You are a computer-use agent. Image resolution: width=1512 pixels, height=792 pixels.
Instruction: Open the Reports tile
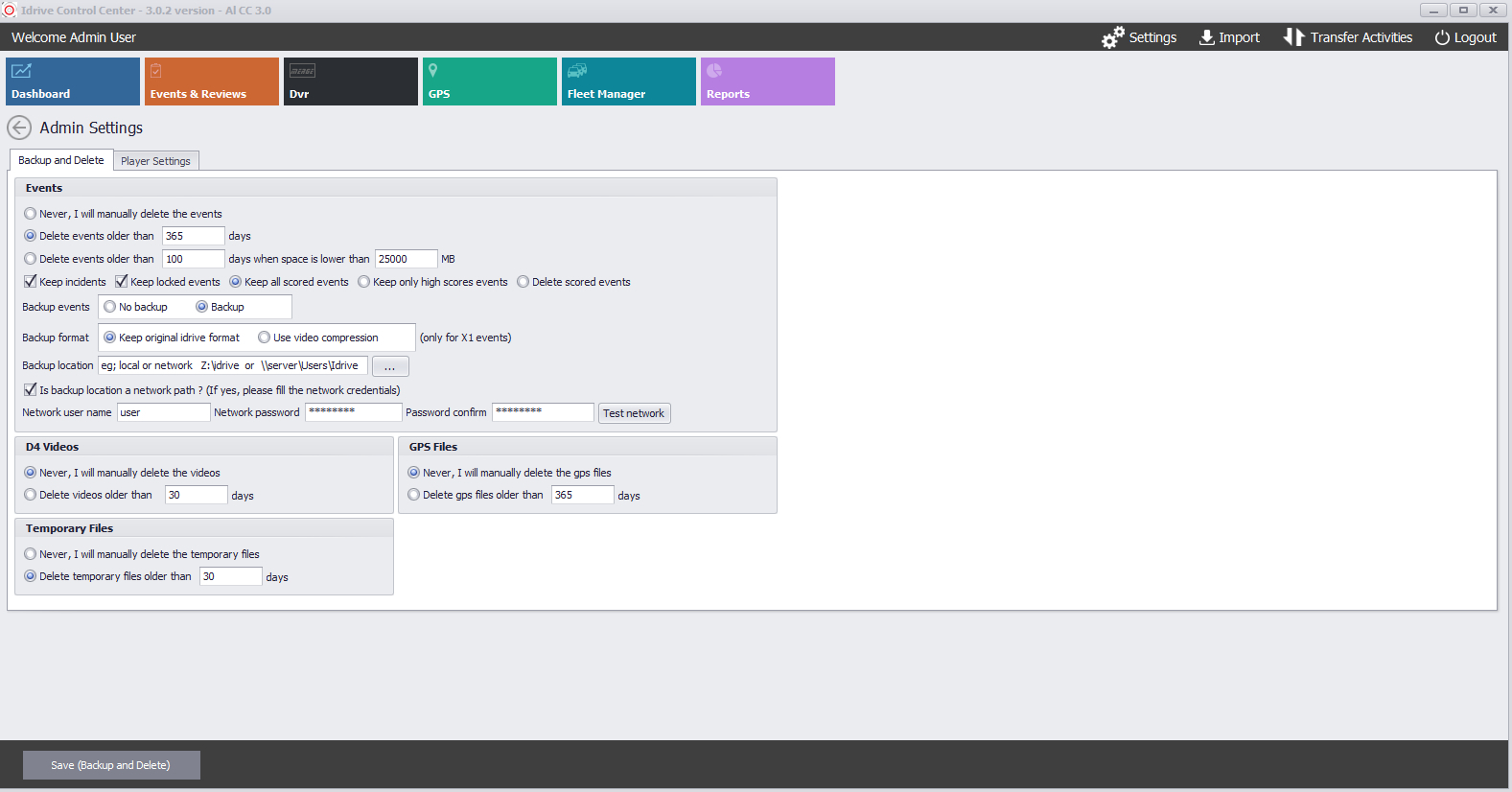click(x=768, y=82)
